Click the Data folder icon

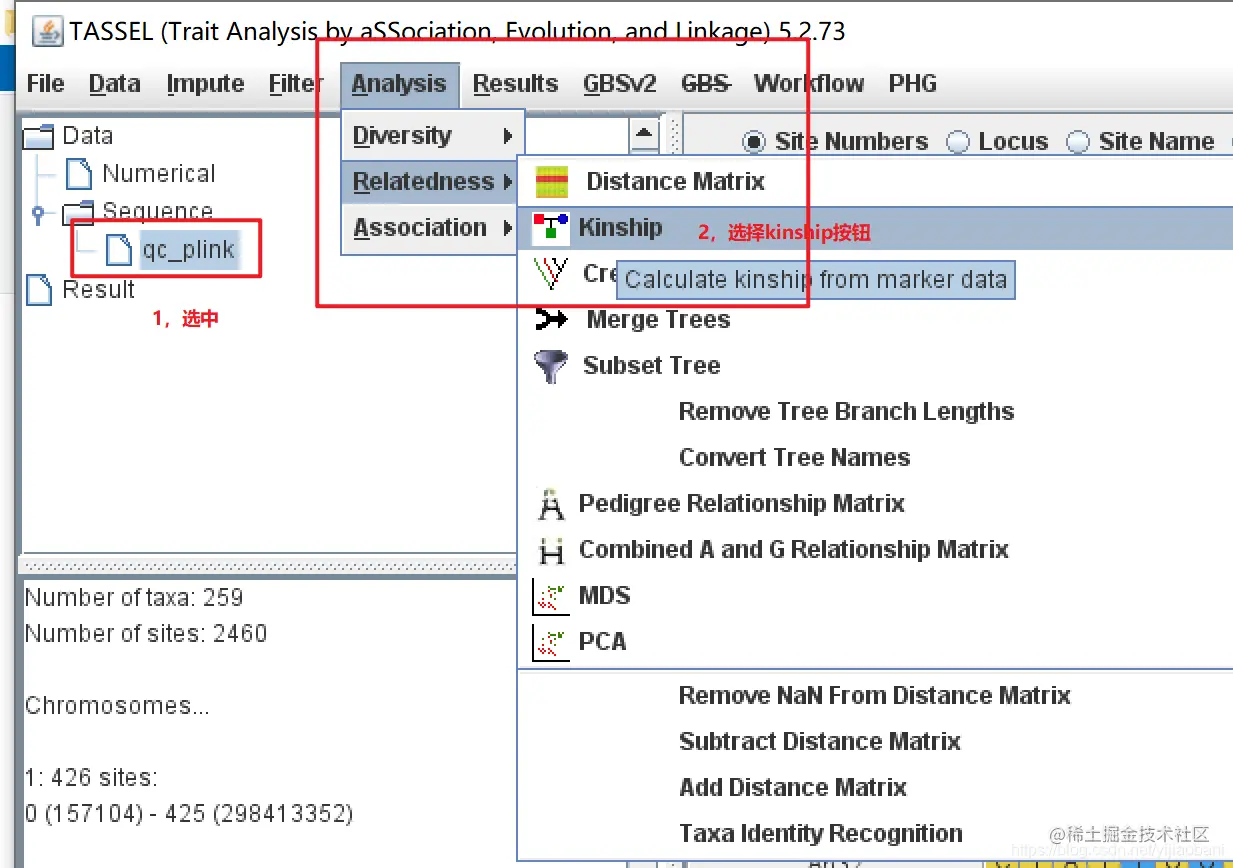[x=38, y=136]
